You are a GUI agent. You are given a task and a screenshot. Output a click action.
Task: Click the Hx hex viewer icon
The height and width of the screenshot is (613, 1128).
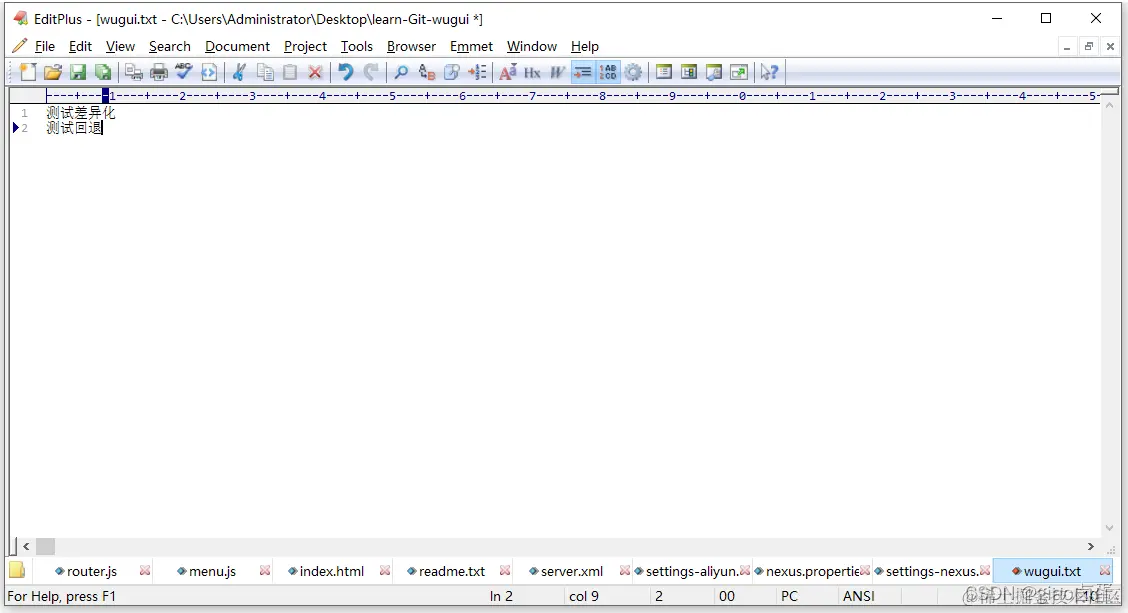(532, 72)
